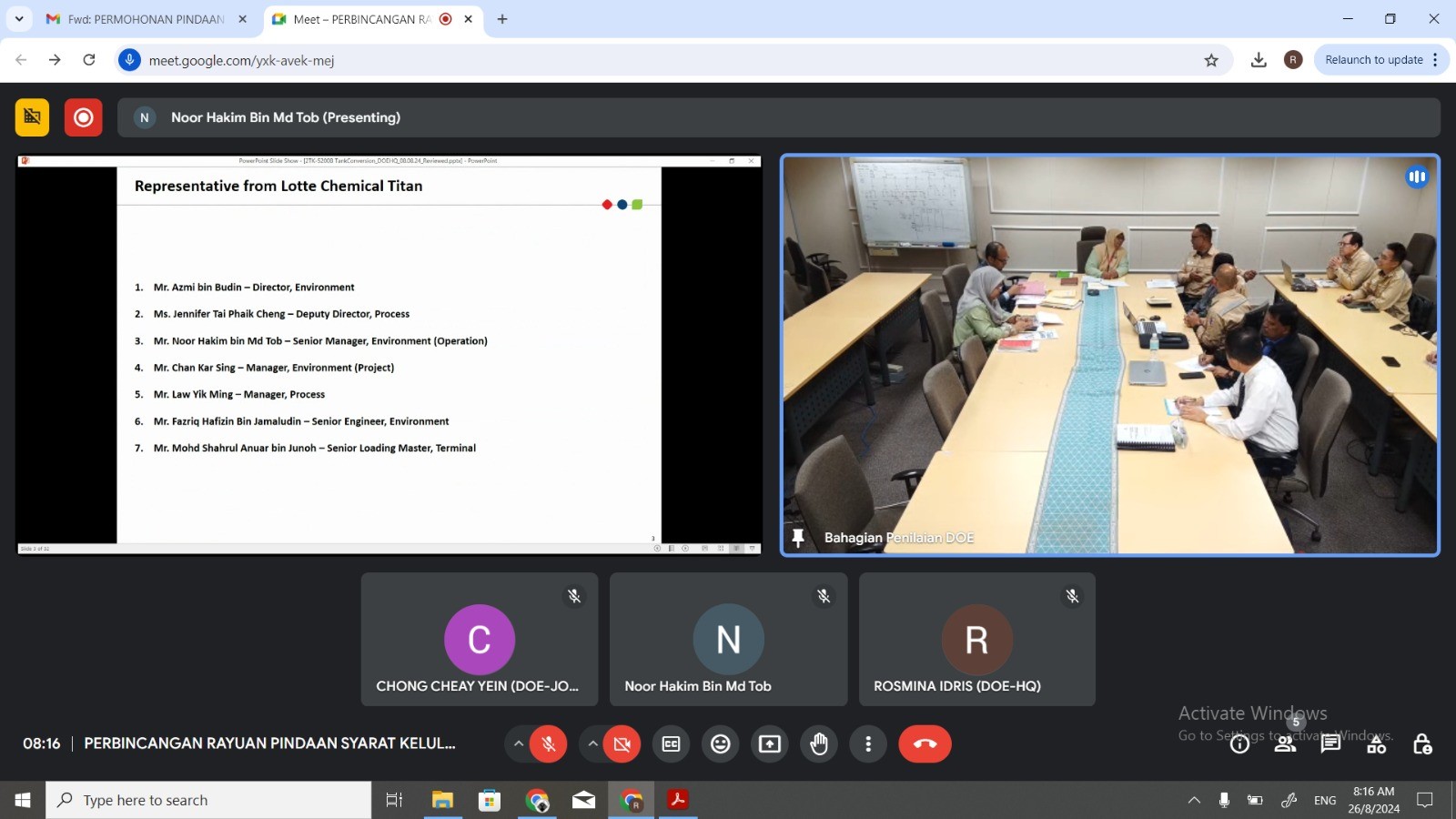The height and width of the screenshot is (819, 1456).
Task: Open File Explorer from the taskbar
Action: (x=442, y=800)
